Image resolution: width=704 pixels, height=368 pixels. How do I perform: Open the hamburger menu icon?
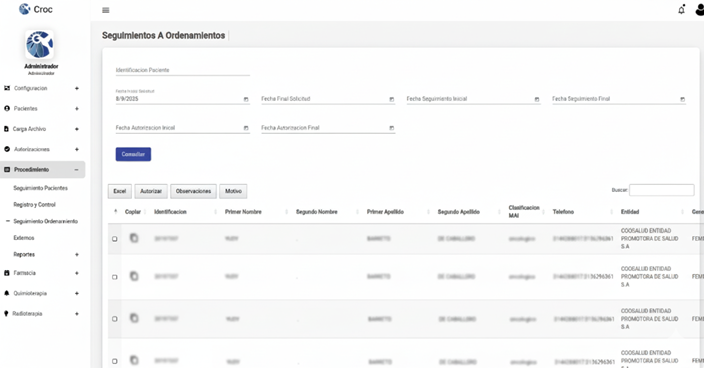tap(106, 10)
